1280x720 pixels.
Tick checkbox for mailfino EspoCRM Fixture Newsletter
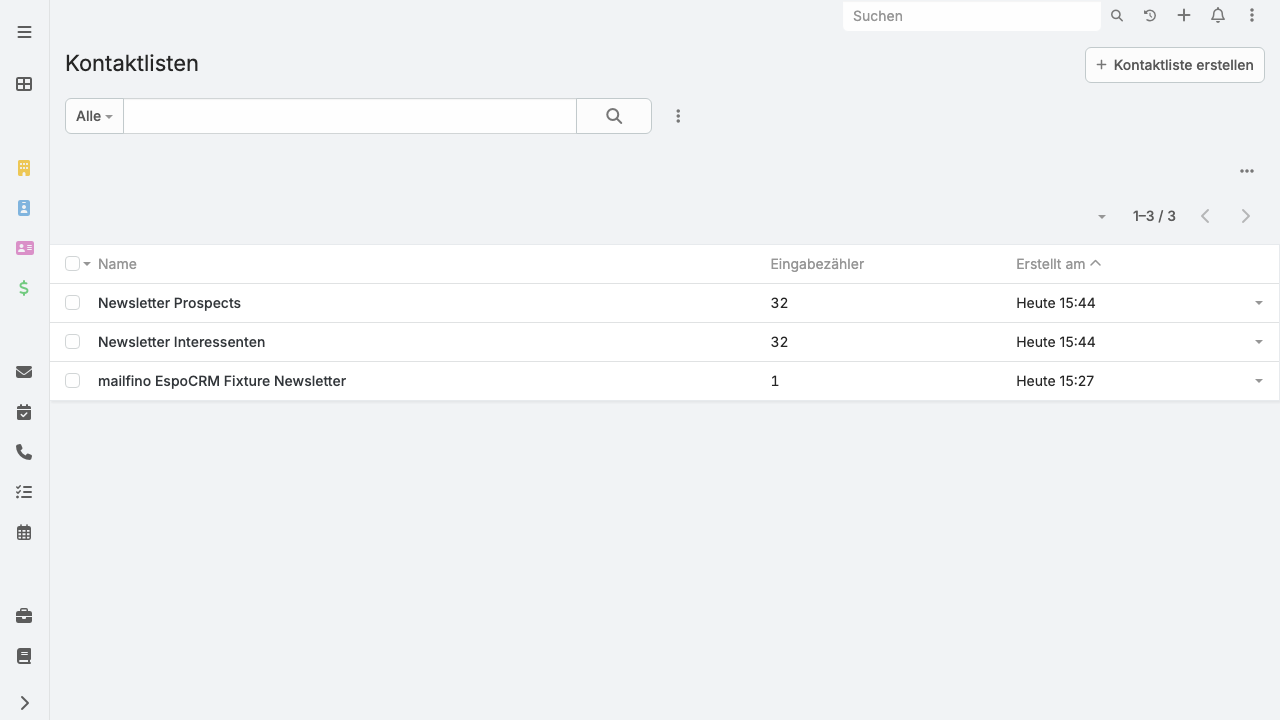tap(72, 381)
